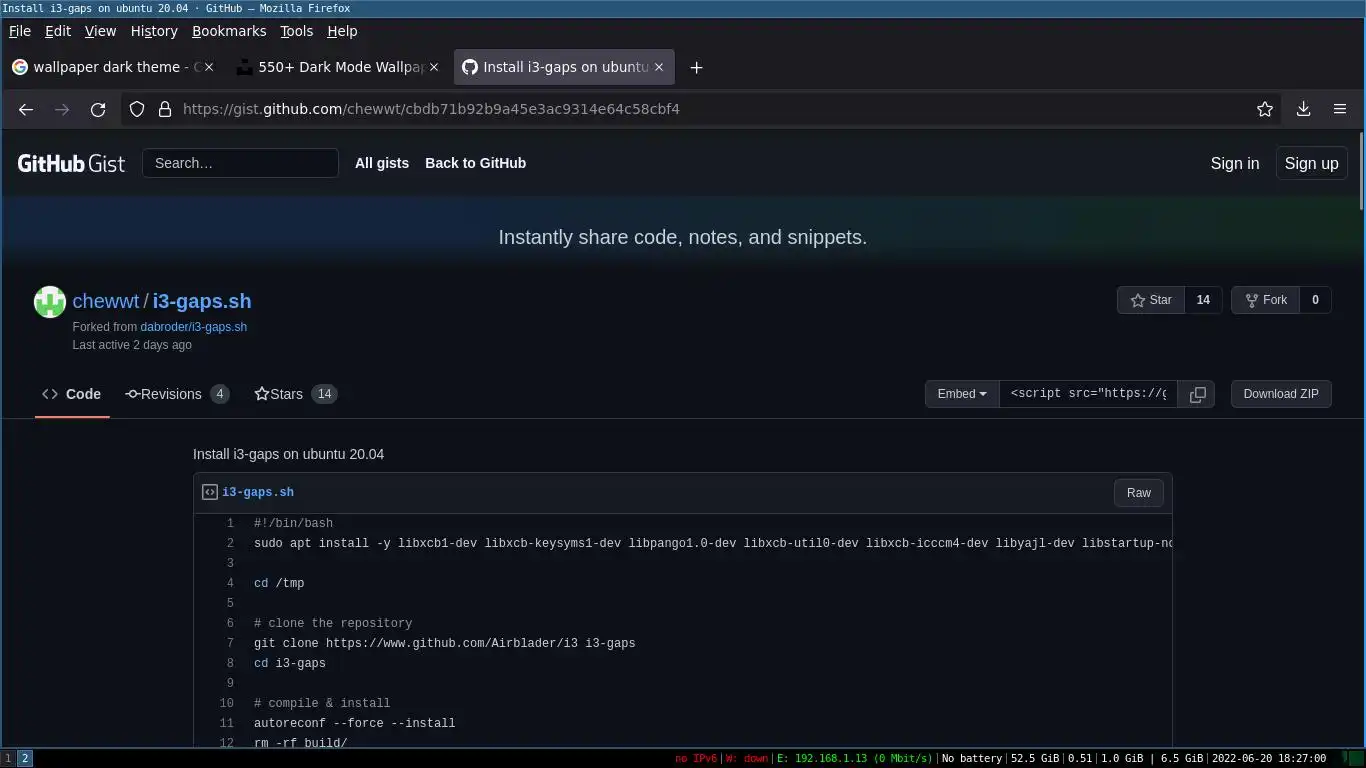Click the padlock site security icon
Viewport: 1366px width, 768px height.
tap(164, 109)
